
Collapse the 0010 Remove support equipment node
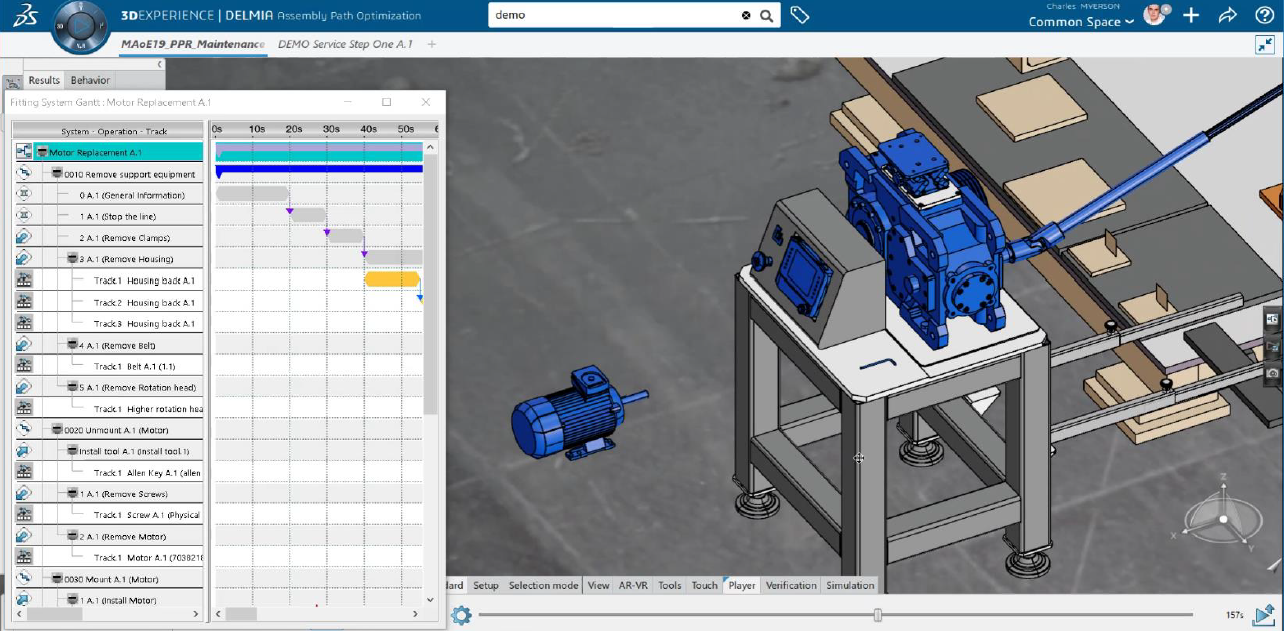click(57, 174)
